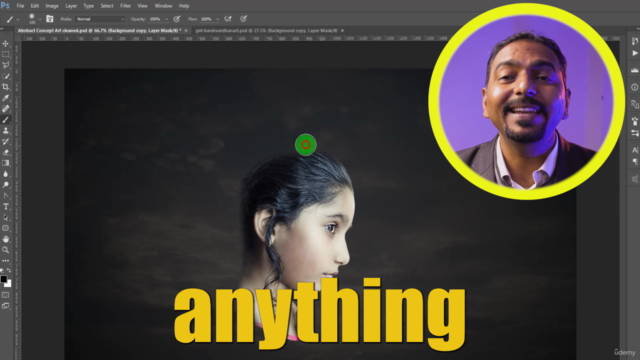Select the Pen tool
Viewport: 640px width, 360px height.
pos(5,196)
